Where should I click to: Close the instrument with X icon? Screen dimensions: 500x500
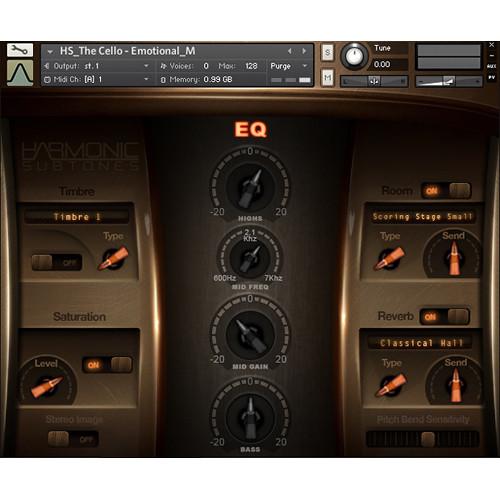click(492, 45)
